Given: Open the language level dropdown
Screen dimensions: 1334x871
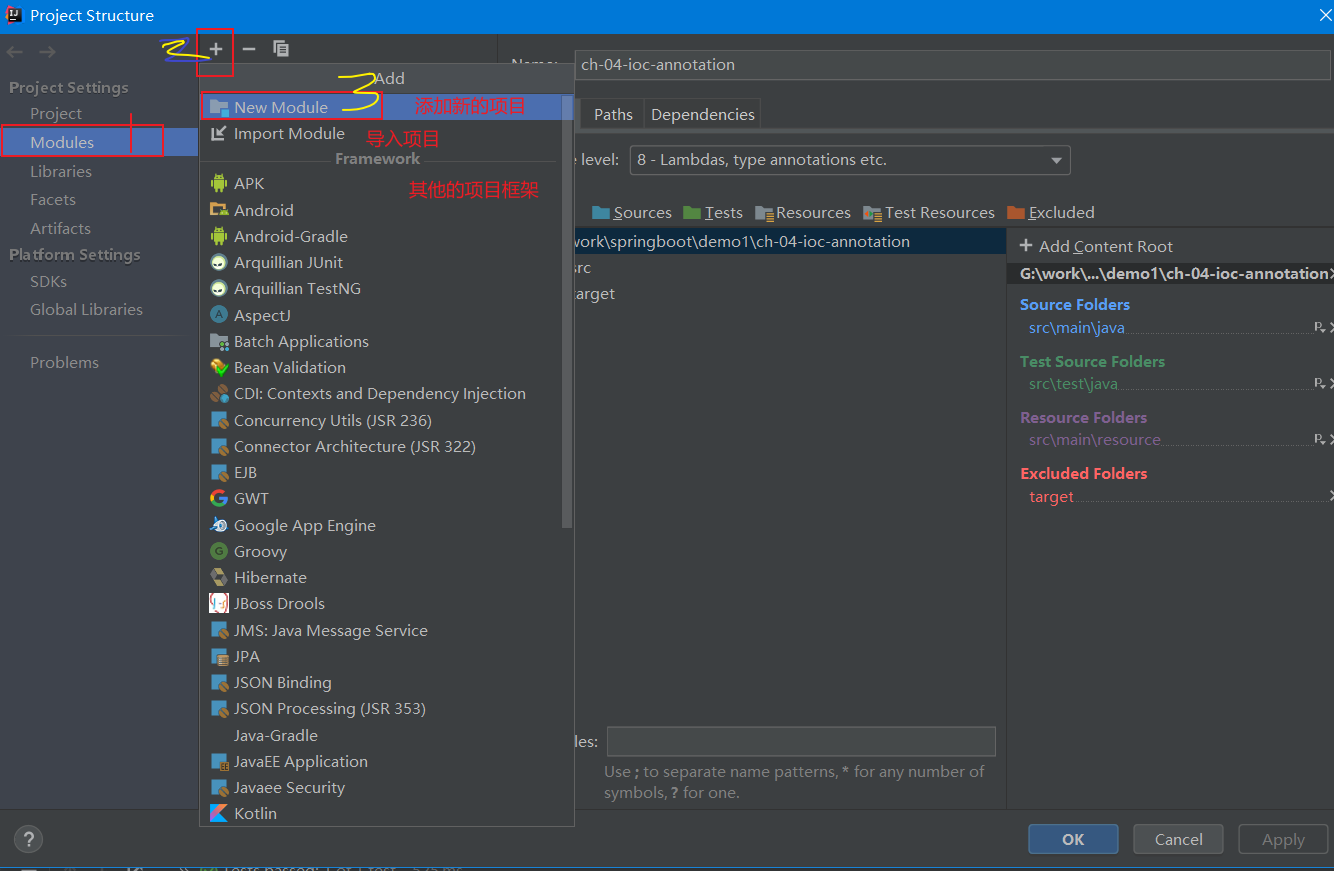Looking at the screenshot, I should pos(850,160).
